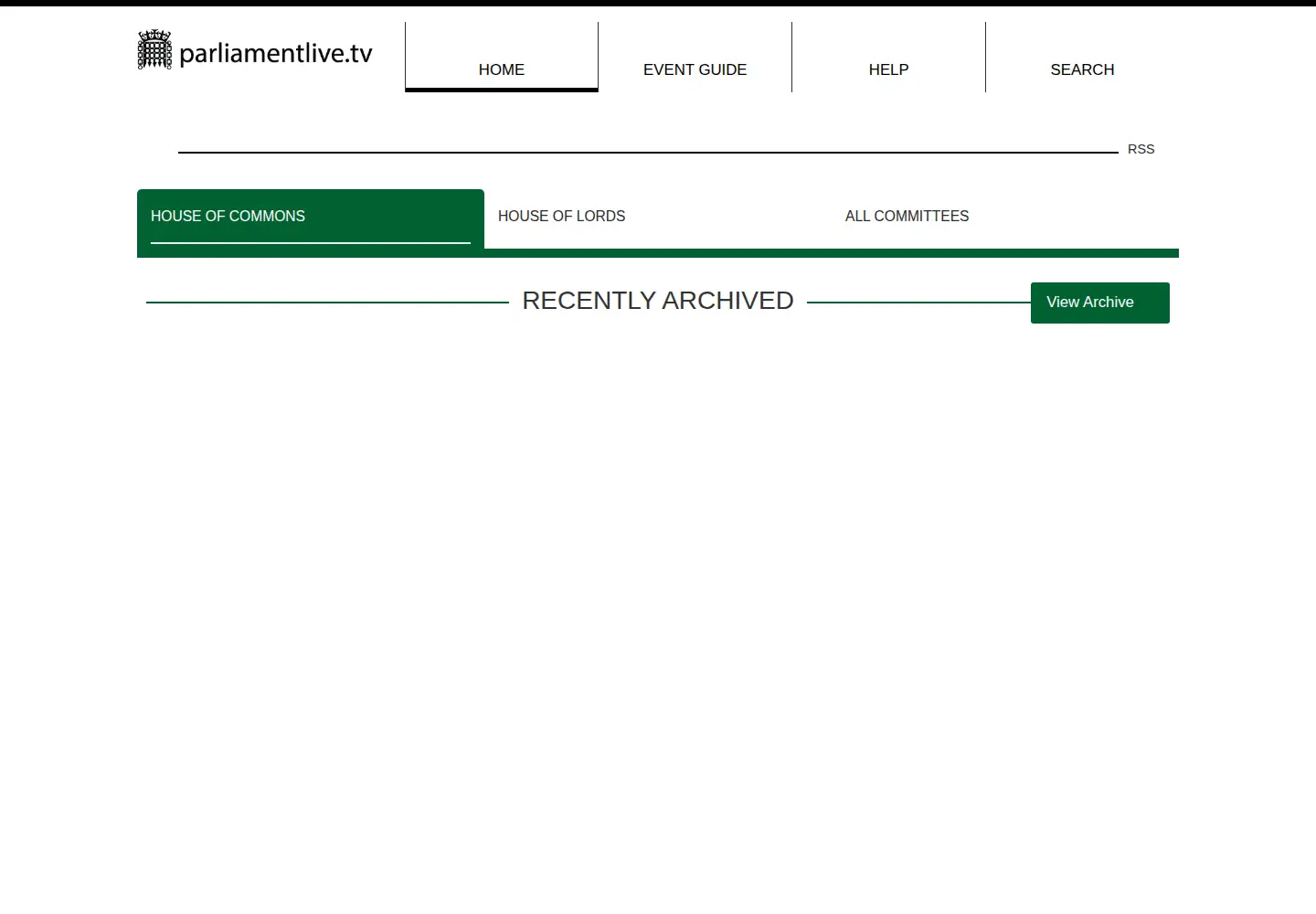Switch to the ALL COMMITTEES tab
Image resolution: width=1316 pixels, height=914 pixels.
[1005, 218]
